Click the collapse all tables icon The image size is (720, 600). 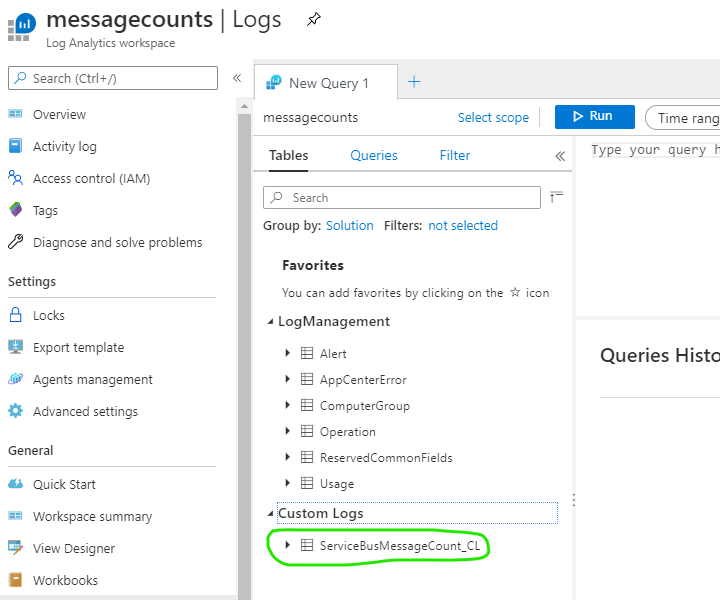tap(556, 197)
